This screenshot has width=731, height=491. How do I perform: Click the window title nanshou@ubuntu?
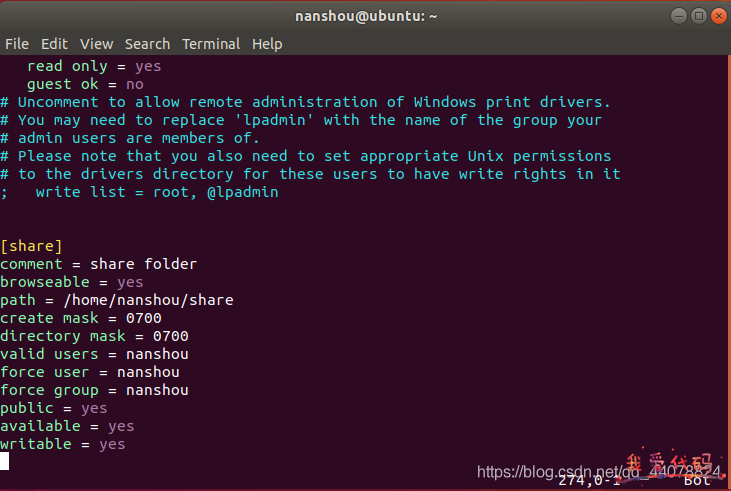point(366,16)
